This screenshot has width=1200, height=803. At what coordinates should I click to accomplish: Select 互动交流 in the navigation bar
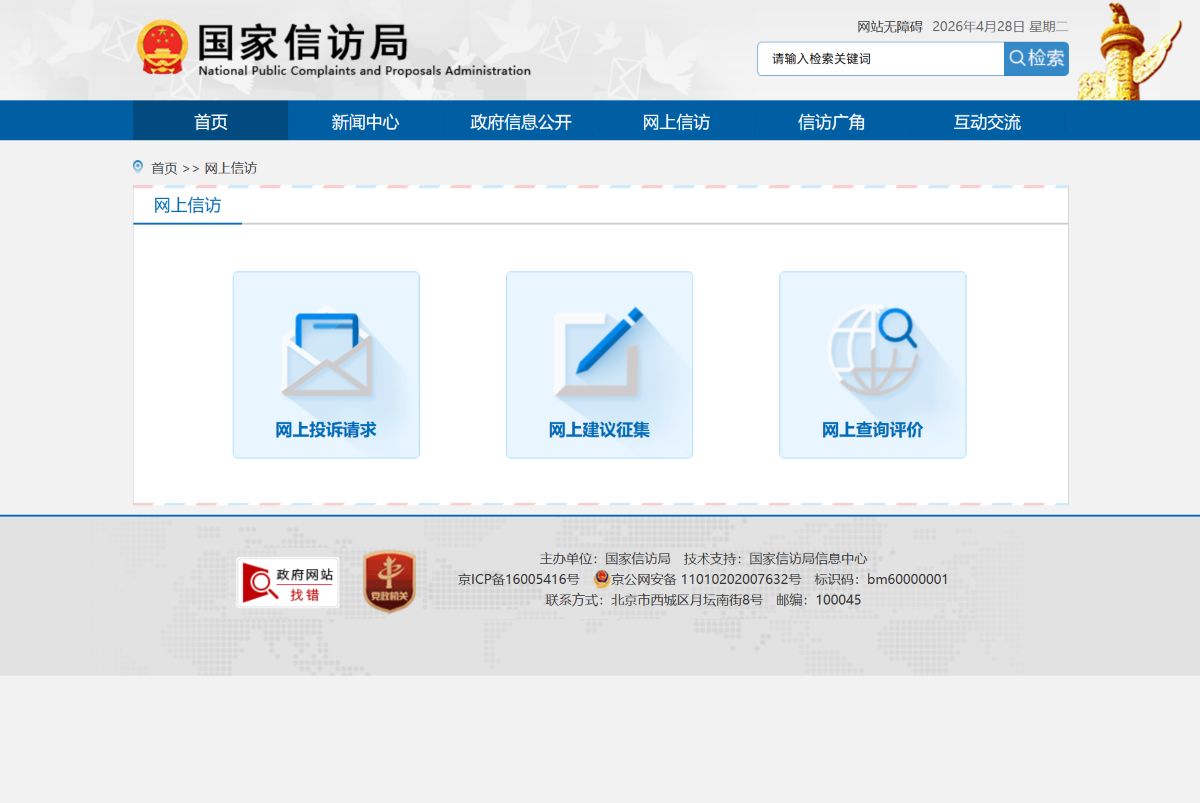[986, 121]
